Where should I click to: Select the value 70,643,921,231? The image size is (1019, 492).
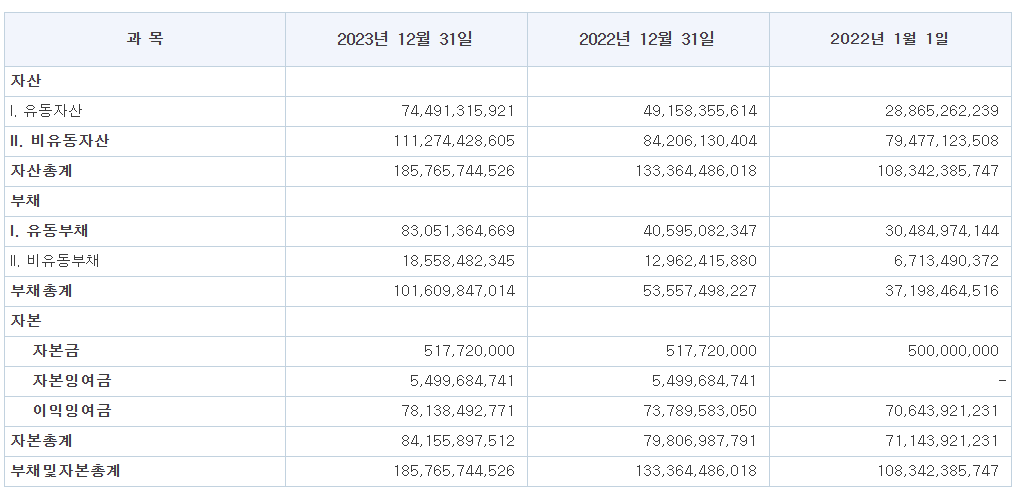click(x=942, y=411)
